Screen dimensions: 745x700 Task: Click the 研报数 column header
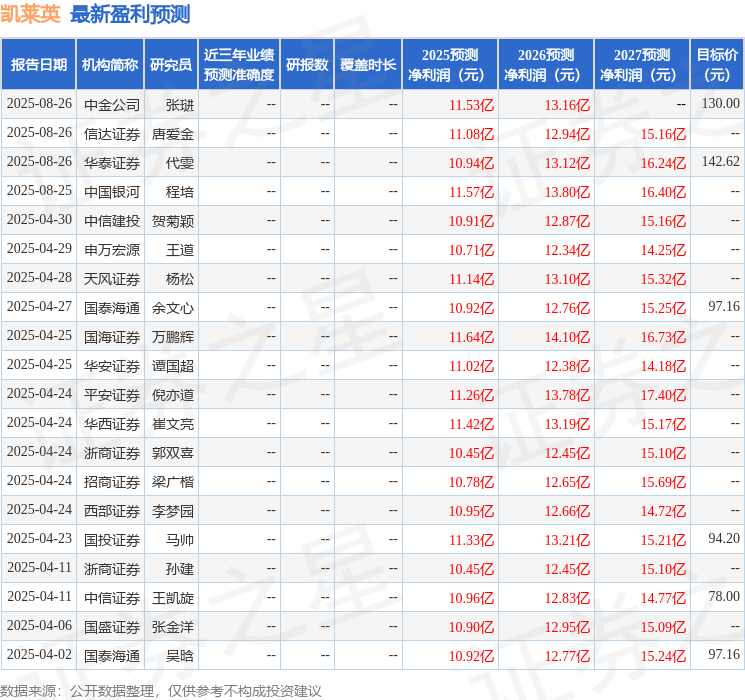(307, 65)
